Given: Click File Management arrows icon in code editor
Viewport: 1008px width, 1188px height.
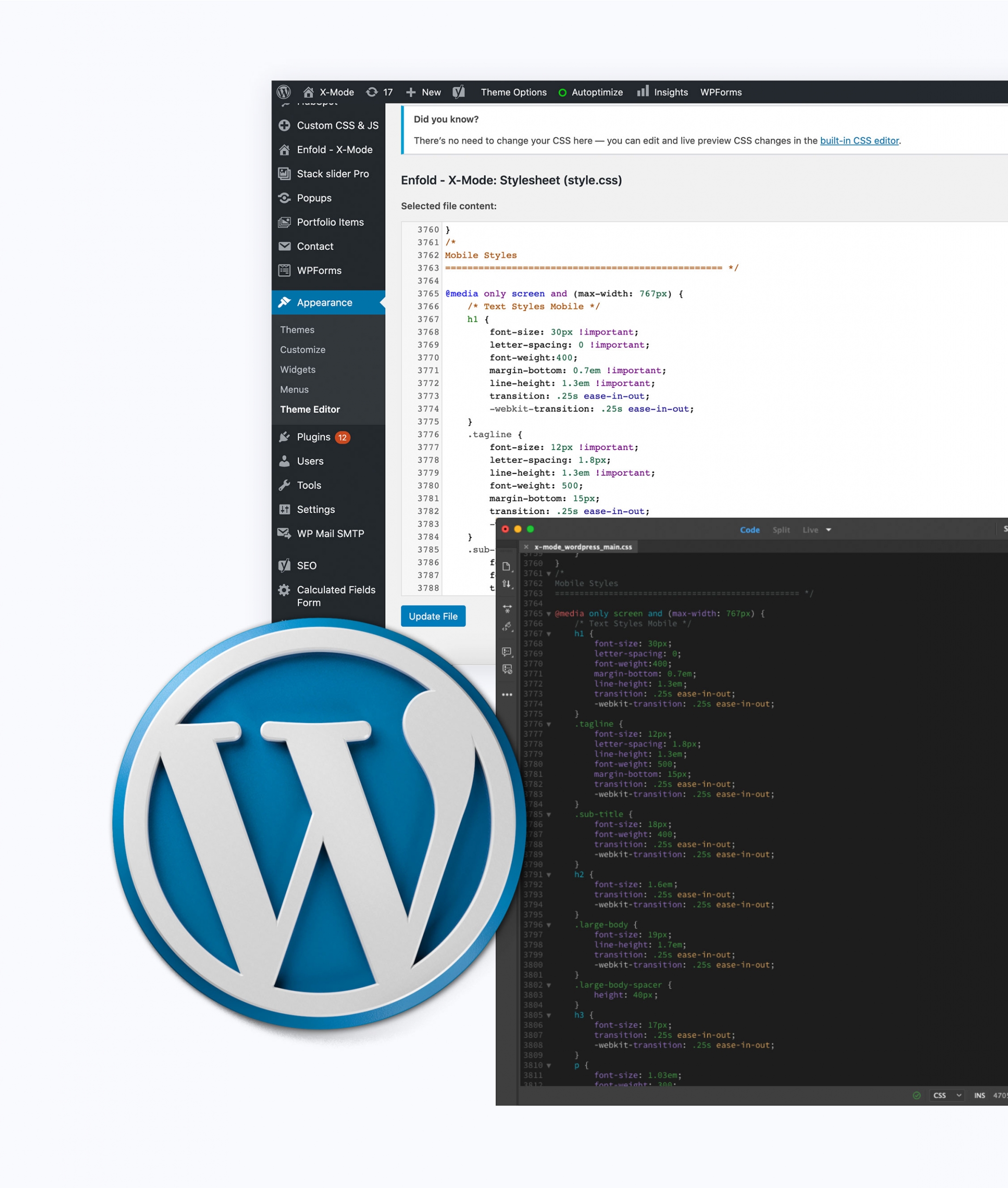Looking at the screenshot, I should pyautogui.click(x=507, y=583).
